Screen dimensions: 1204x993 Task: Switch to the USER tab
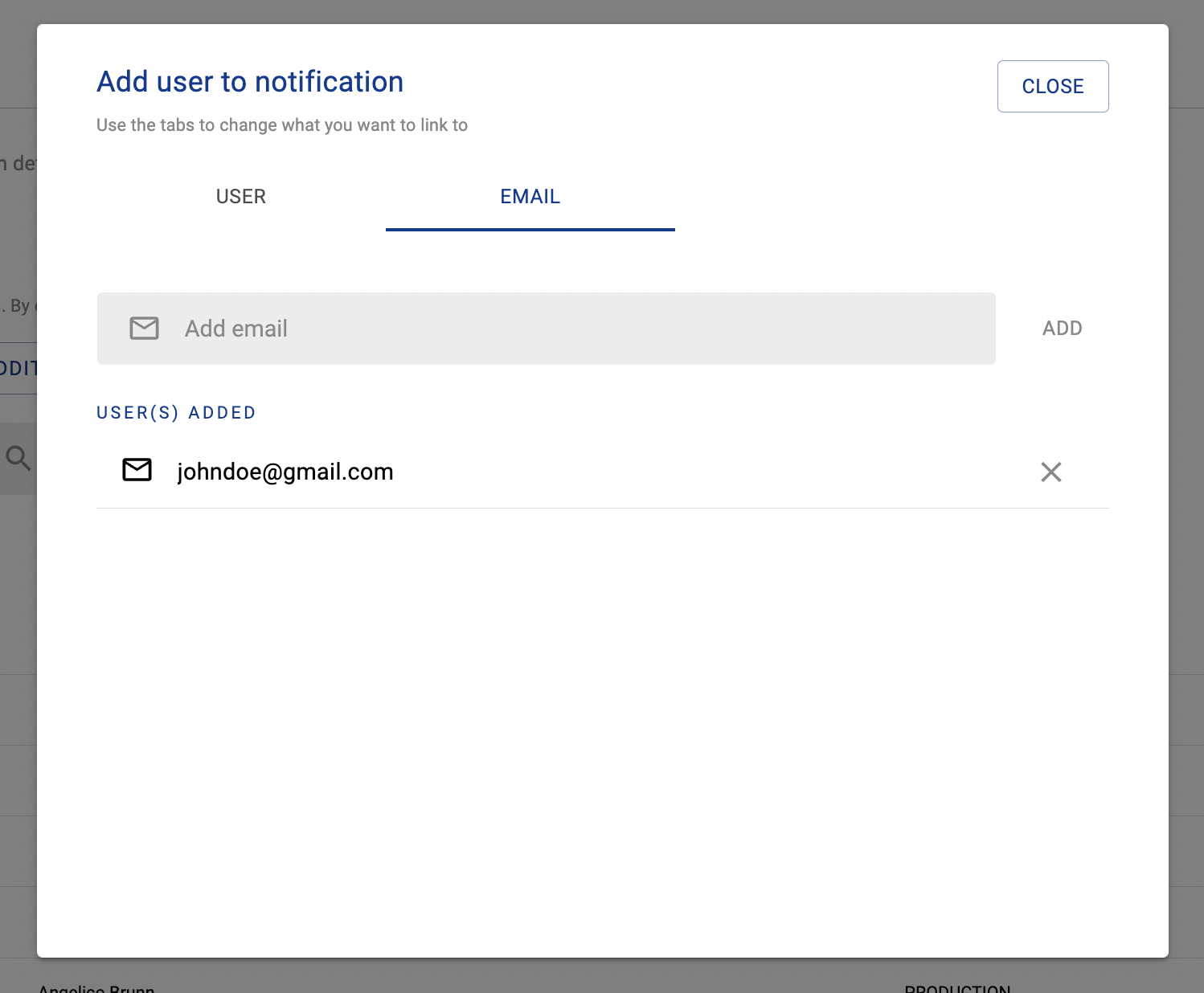240,197
